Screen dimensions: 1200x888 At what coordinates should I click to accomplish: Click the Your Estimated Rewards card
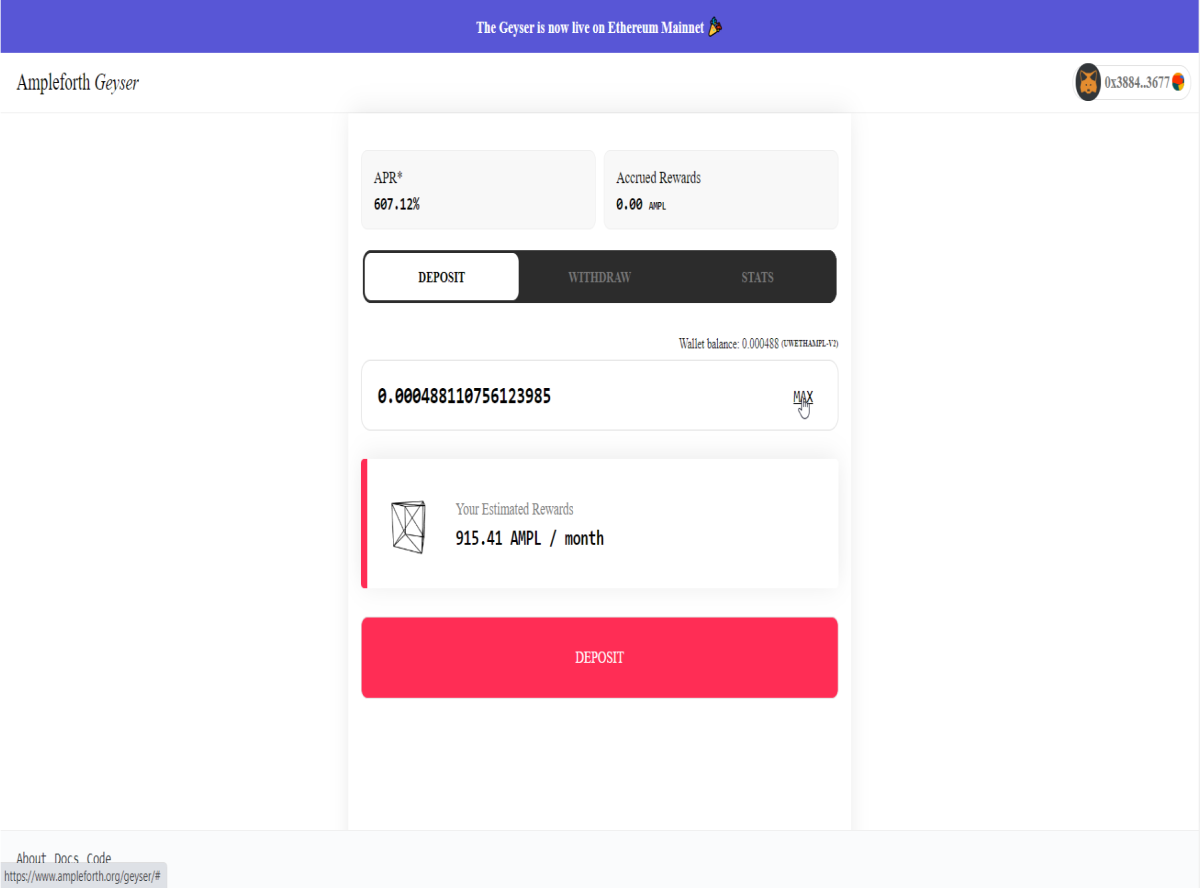[x=599, y=524]
